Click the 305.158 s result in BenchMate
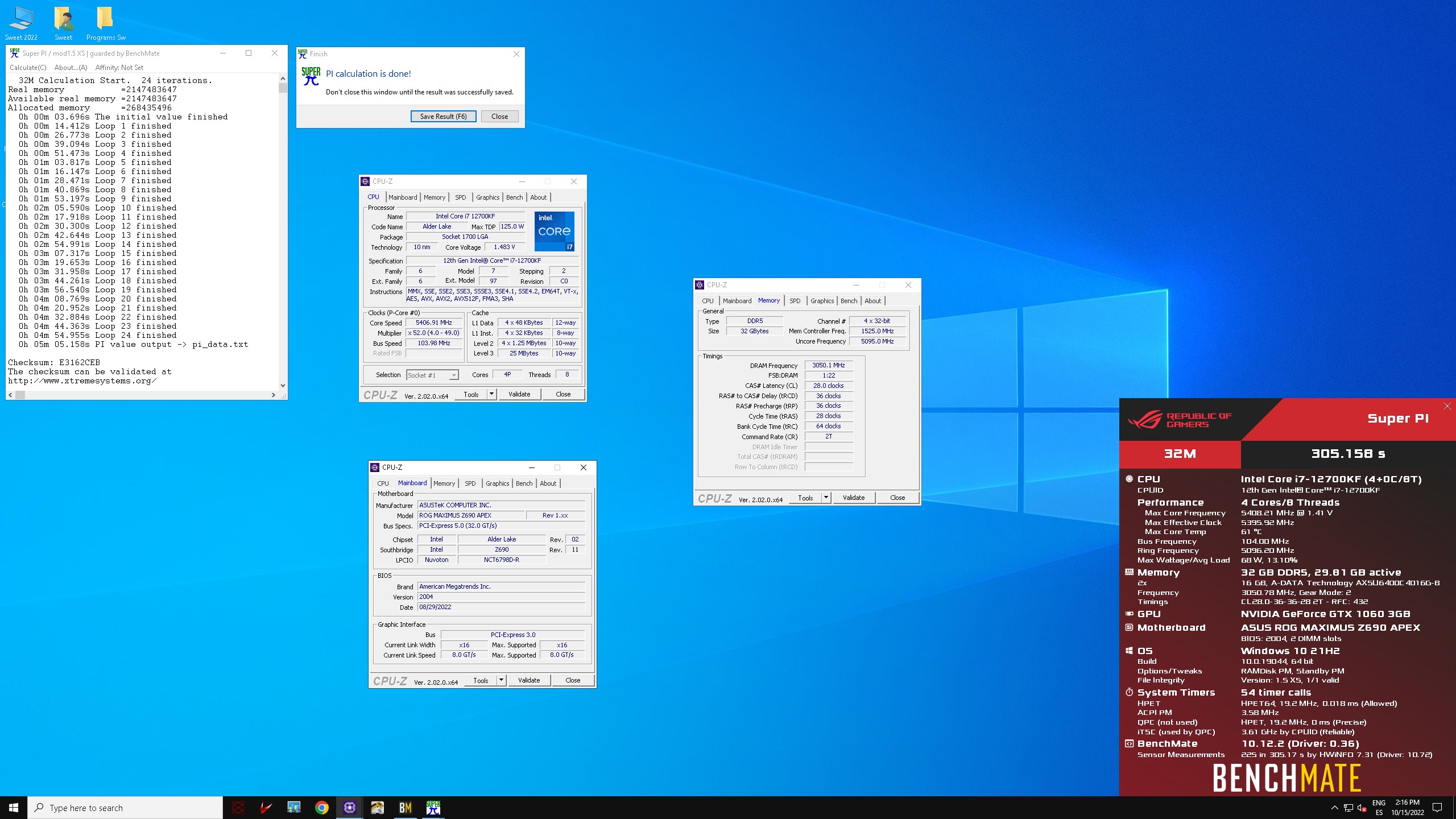This screenshot has width=1456, height=819. click(1348, 454)
